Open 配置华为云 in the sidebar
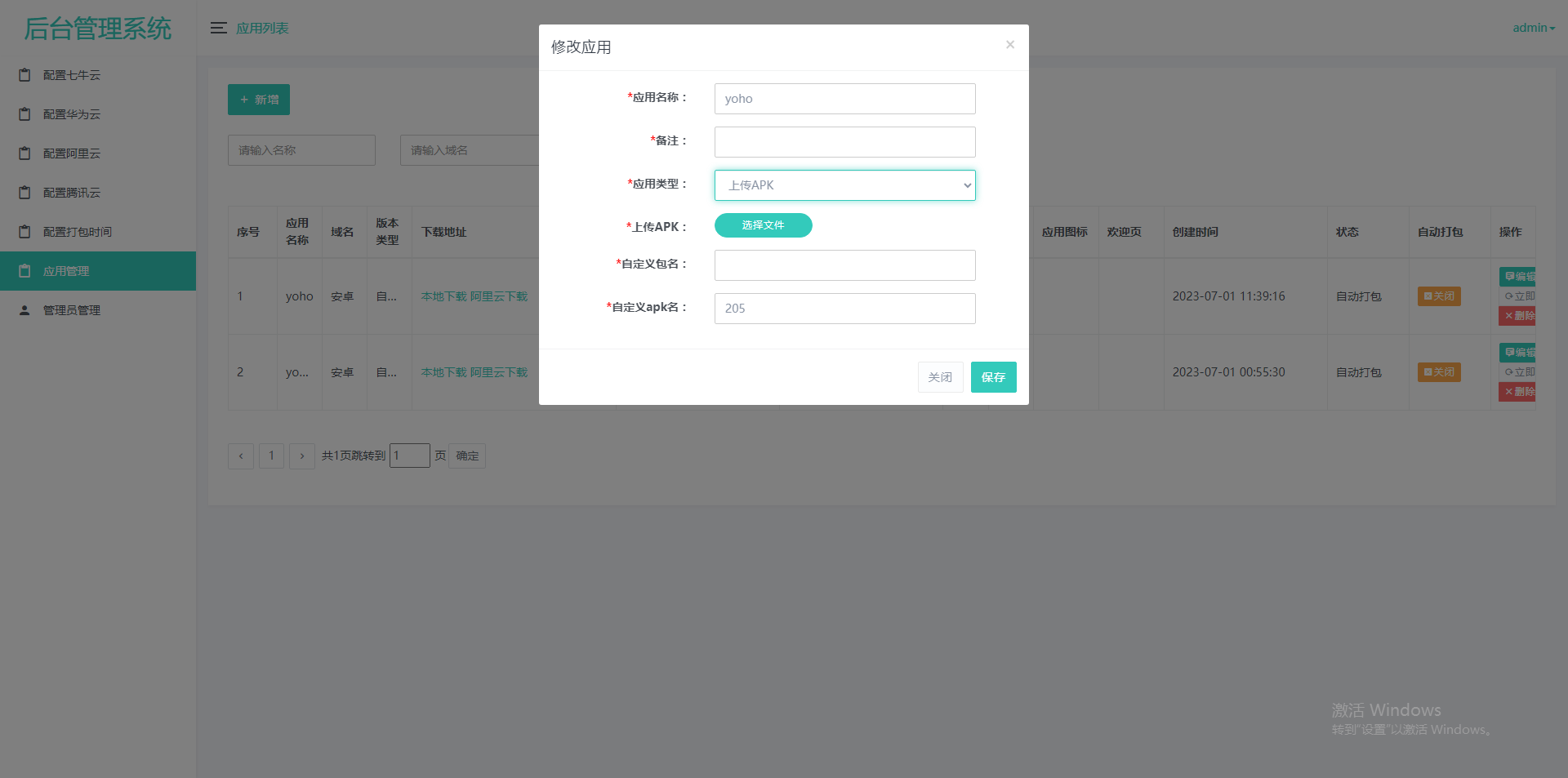The image size is (1568, 778). pos(98,114)
